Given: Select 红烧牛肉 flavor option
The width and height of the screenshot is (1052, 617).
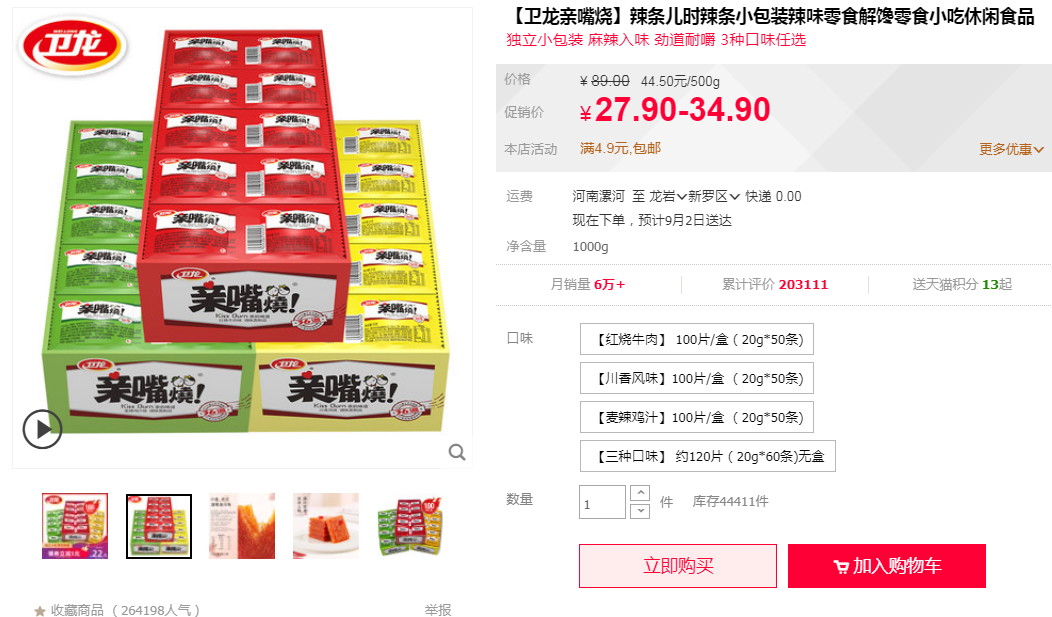Looking at the screenshot, I should pos(696,339).
